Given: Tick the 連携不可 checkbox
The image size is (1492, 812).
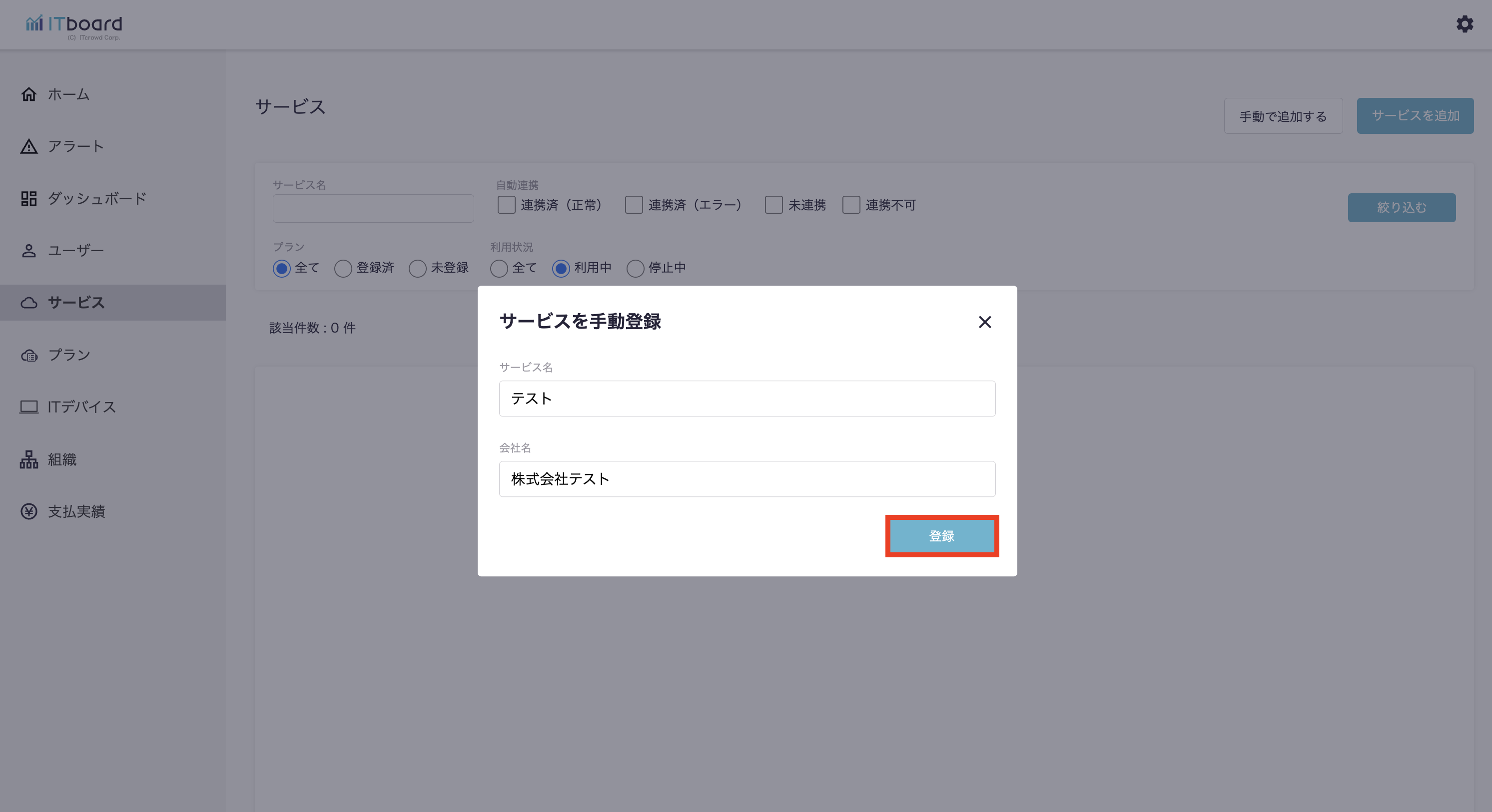Looking at the screenshot, I should (x=851, y=205).
